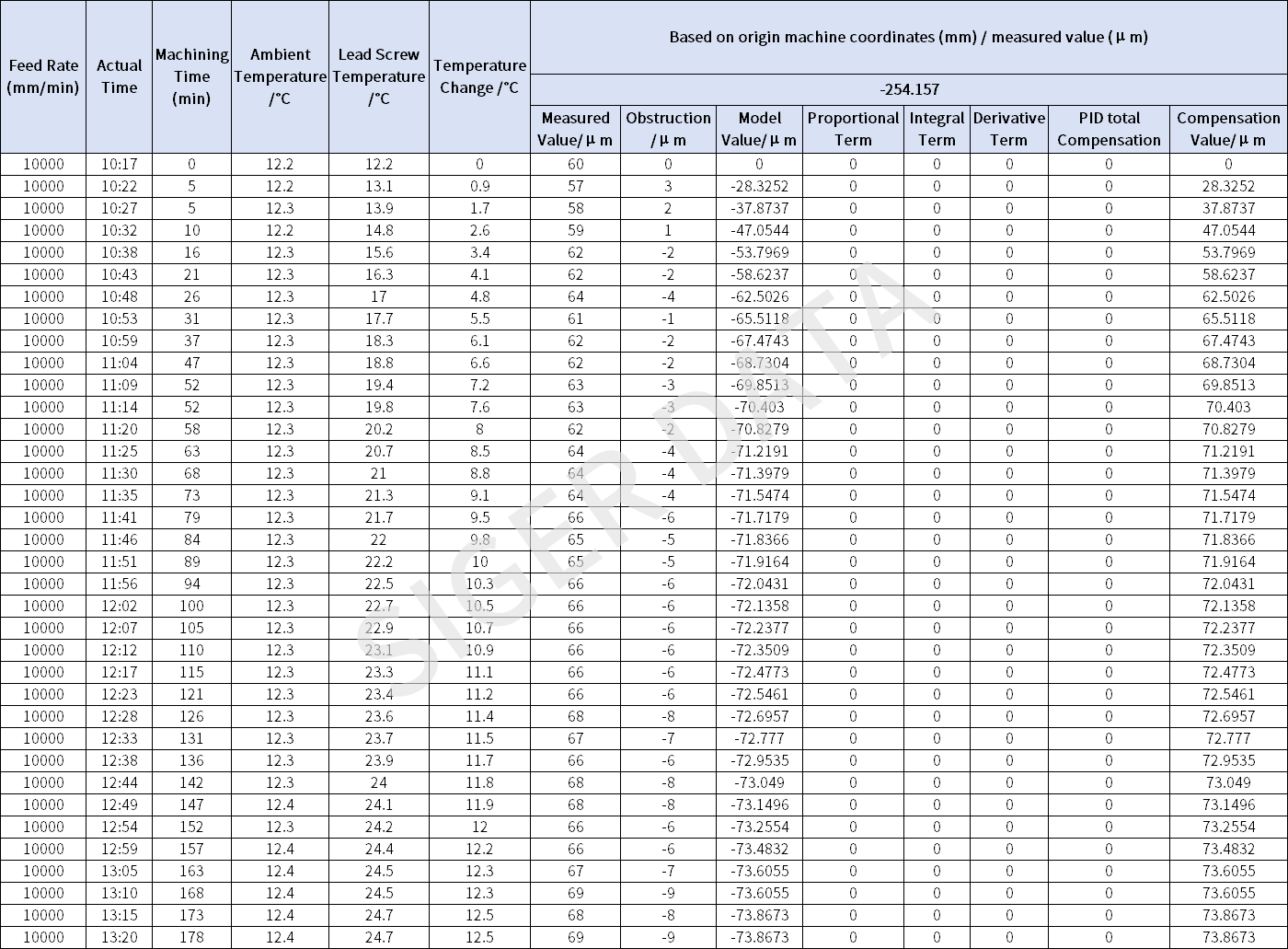
Task: Select machining time value "178"
Action: [191, 937]
